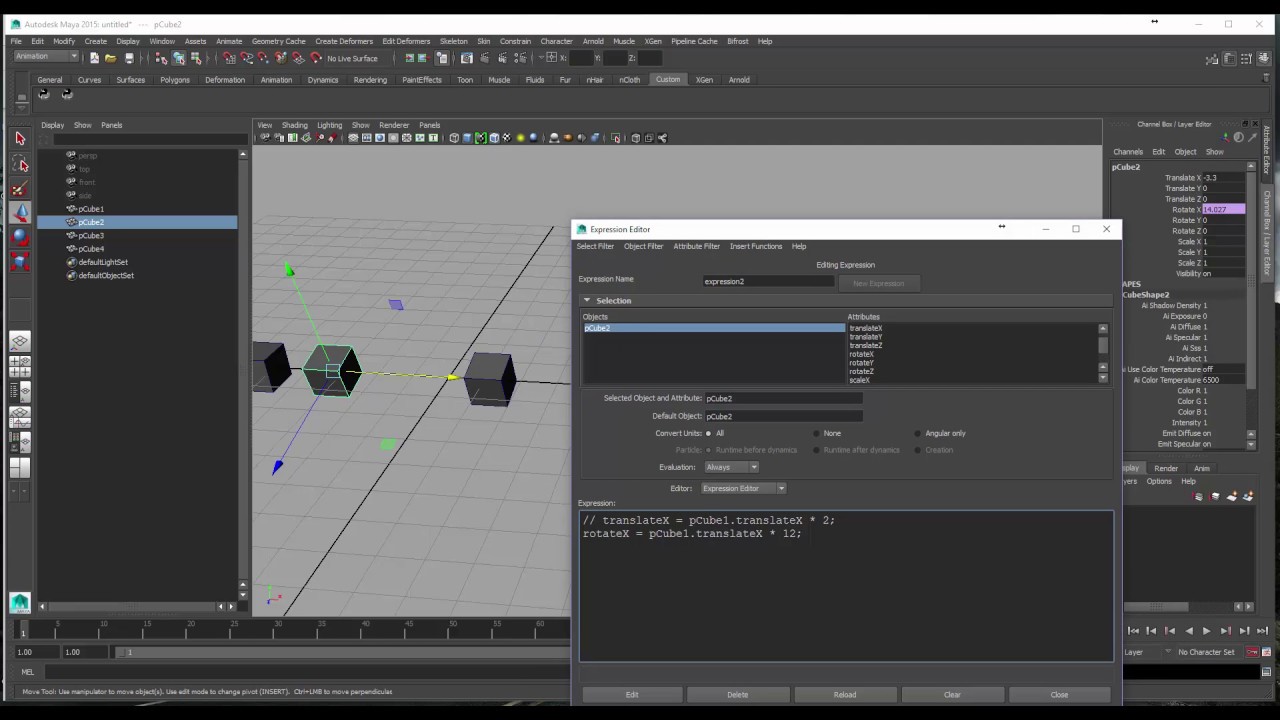Viewport: 1280px width, 720px height.
Task: Toggle wireframe display in viewport toolbar
Action: (x=454, y=138)
